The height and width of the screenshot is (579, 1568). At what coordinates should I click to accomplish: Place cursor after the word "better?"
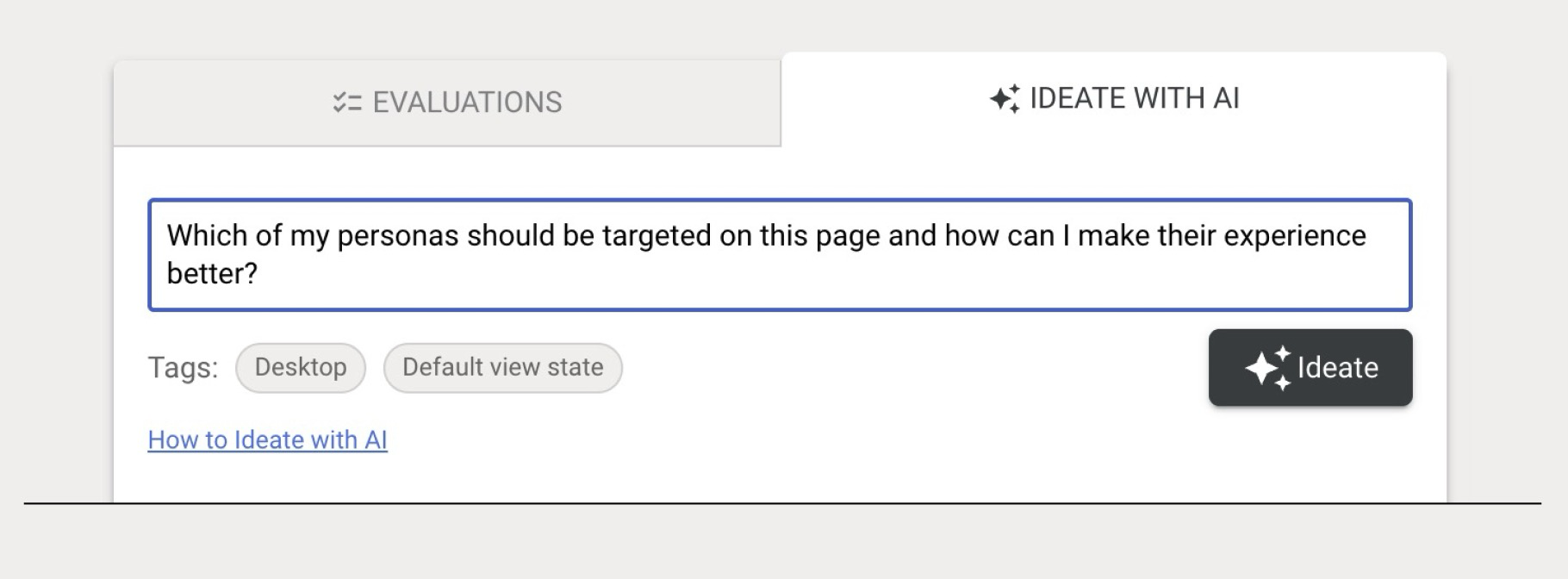(258, 274)
